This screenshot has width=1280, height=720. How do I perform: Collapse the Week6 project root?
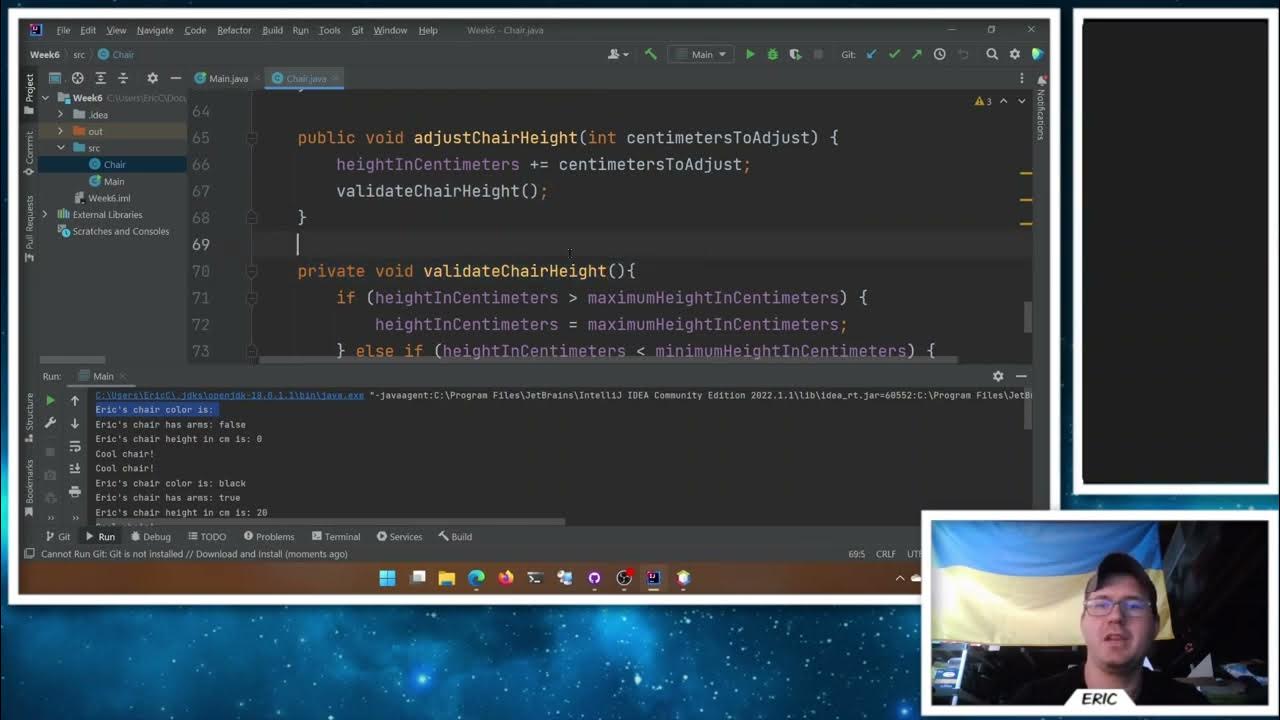tap(45, 98)
